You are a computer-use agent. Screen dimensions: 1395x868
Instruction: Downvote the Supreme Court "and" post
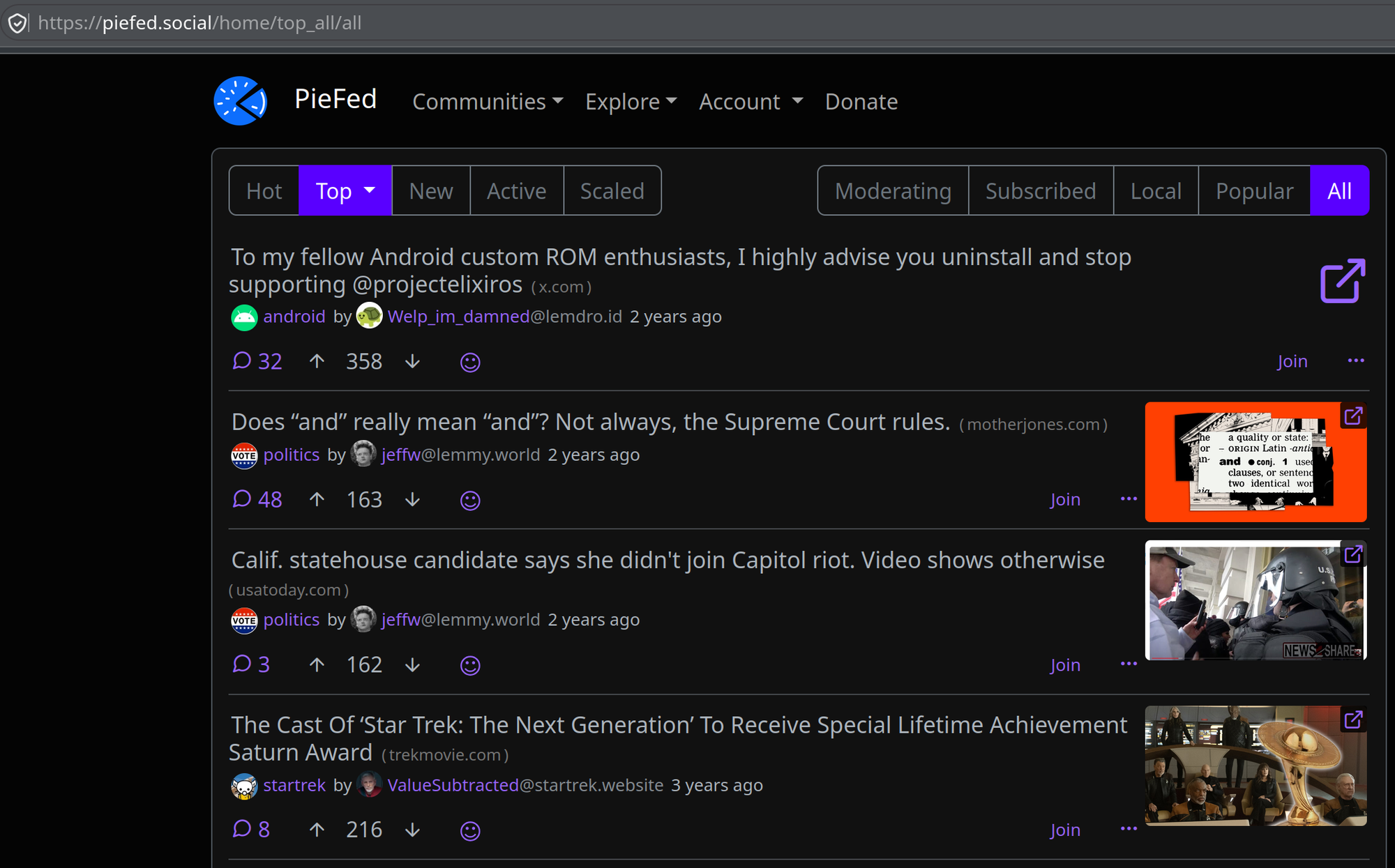pos(413,499)
